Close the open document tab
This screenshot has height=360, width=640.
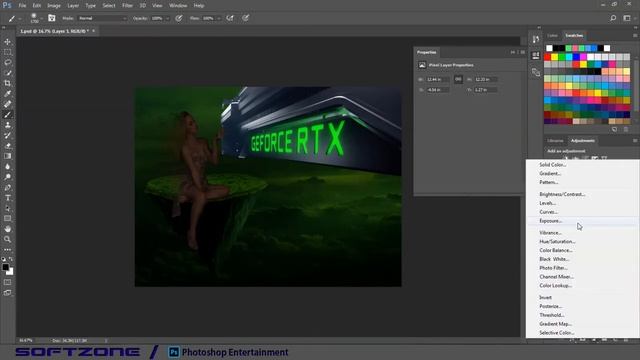pos(93,31)
